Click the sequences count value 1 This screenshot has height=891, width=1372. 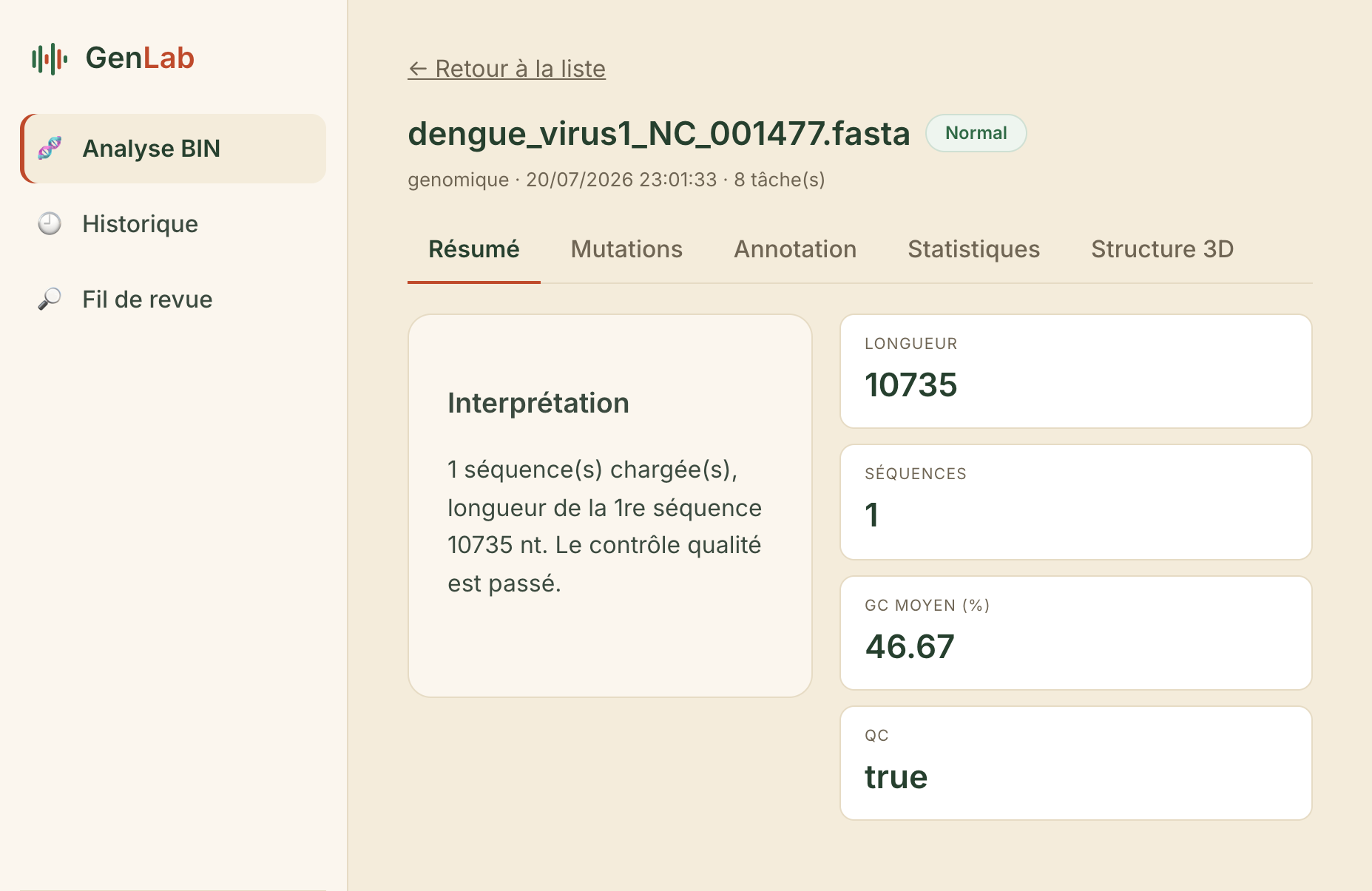coord(872,515)
